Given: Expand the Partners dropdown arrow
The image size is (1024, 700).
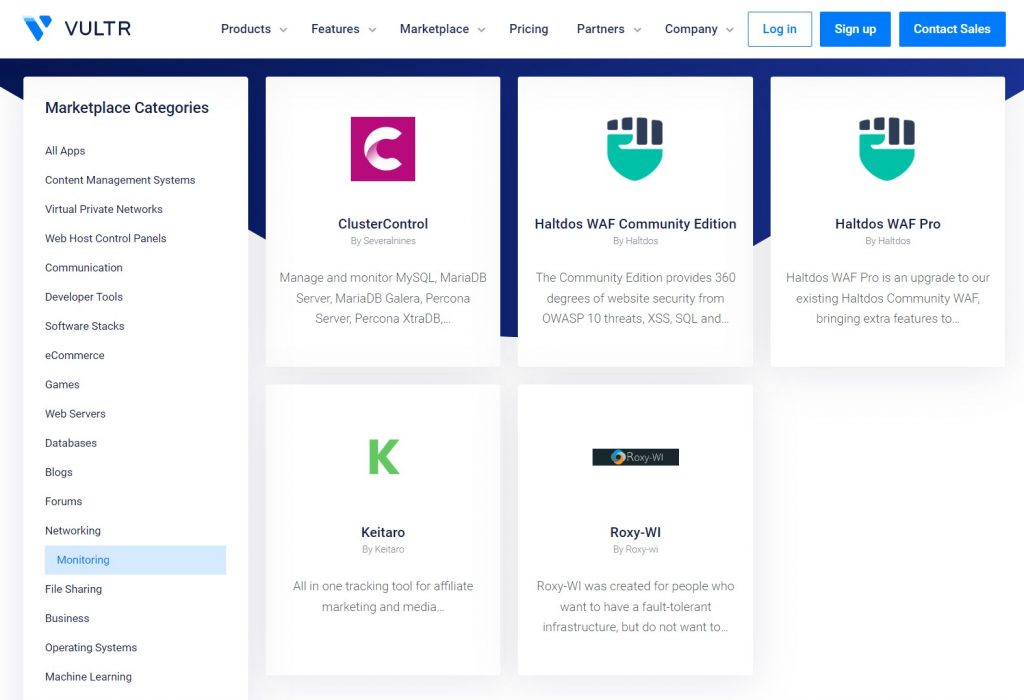Looking at the screenshot, I should [637, 29].
